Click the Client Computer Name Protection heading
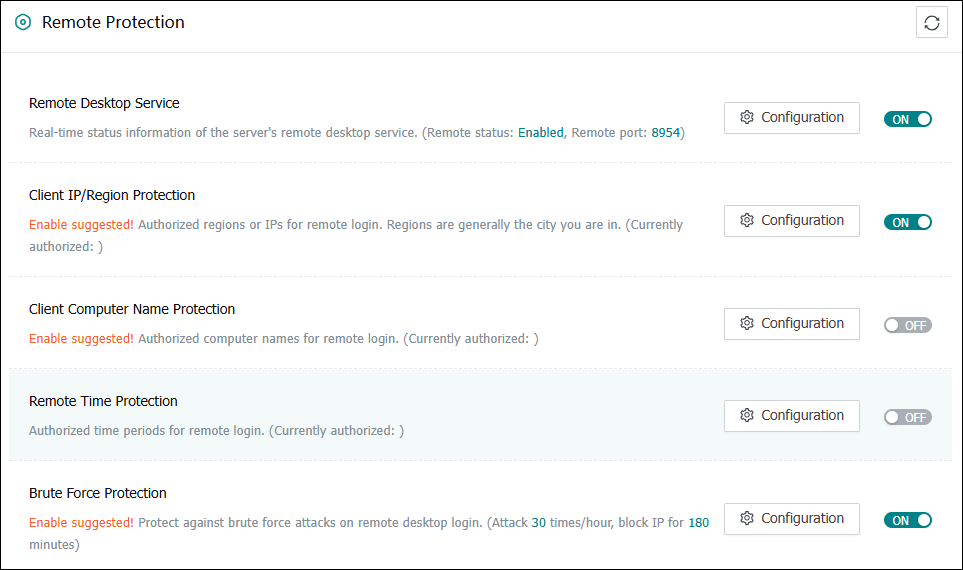963x570 pixels. (x=132, y=309)
